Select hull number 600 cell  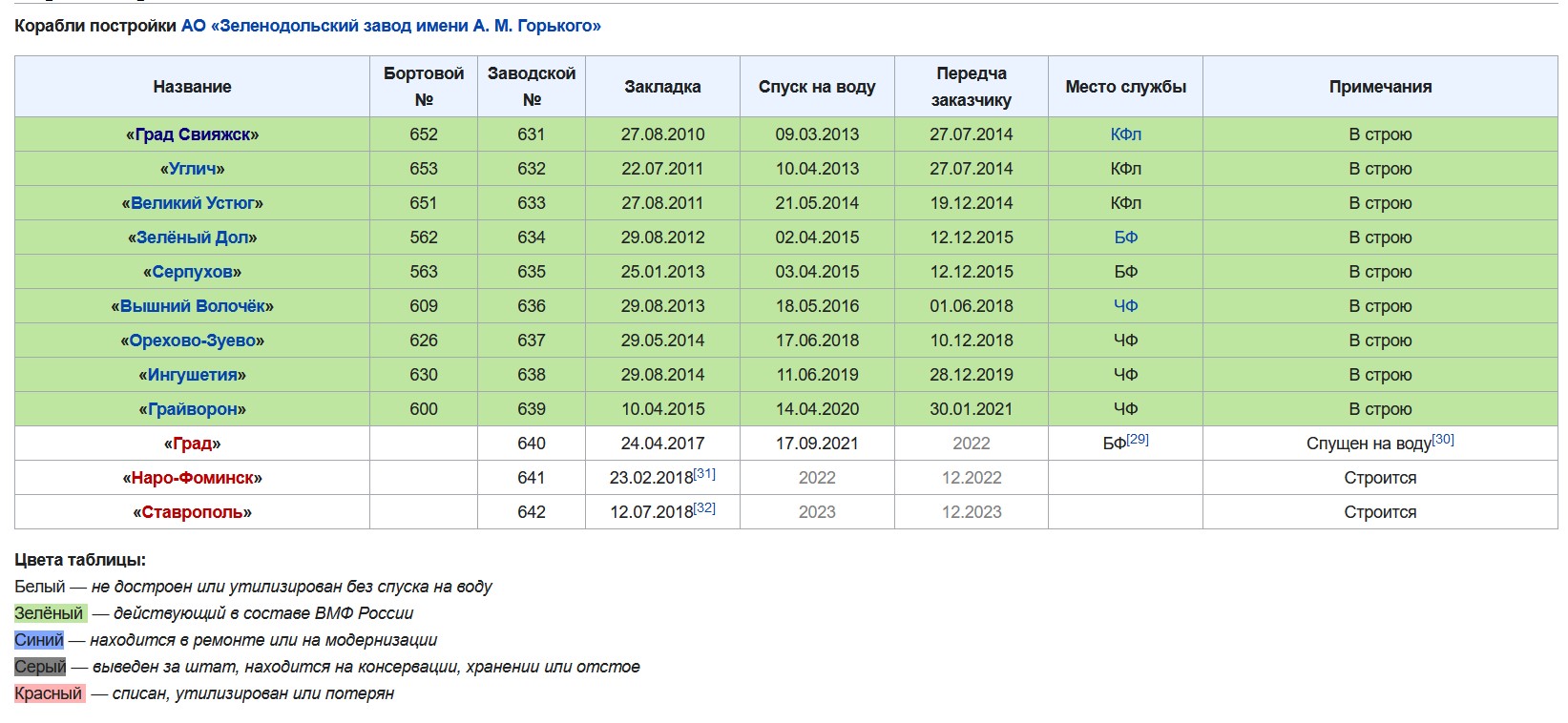[x=424, y=409]
